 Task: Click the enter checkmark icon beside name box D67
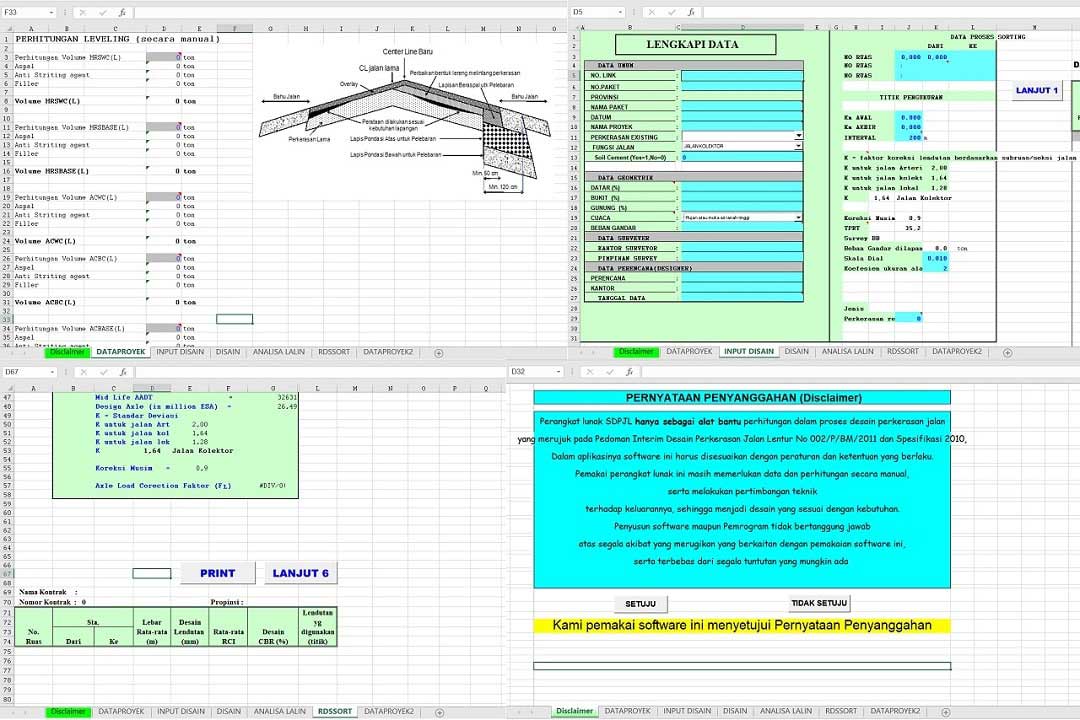click(103, 372)
